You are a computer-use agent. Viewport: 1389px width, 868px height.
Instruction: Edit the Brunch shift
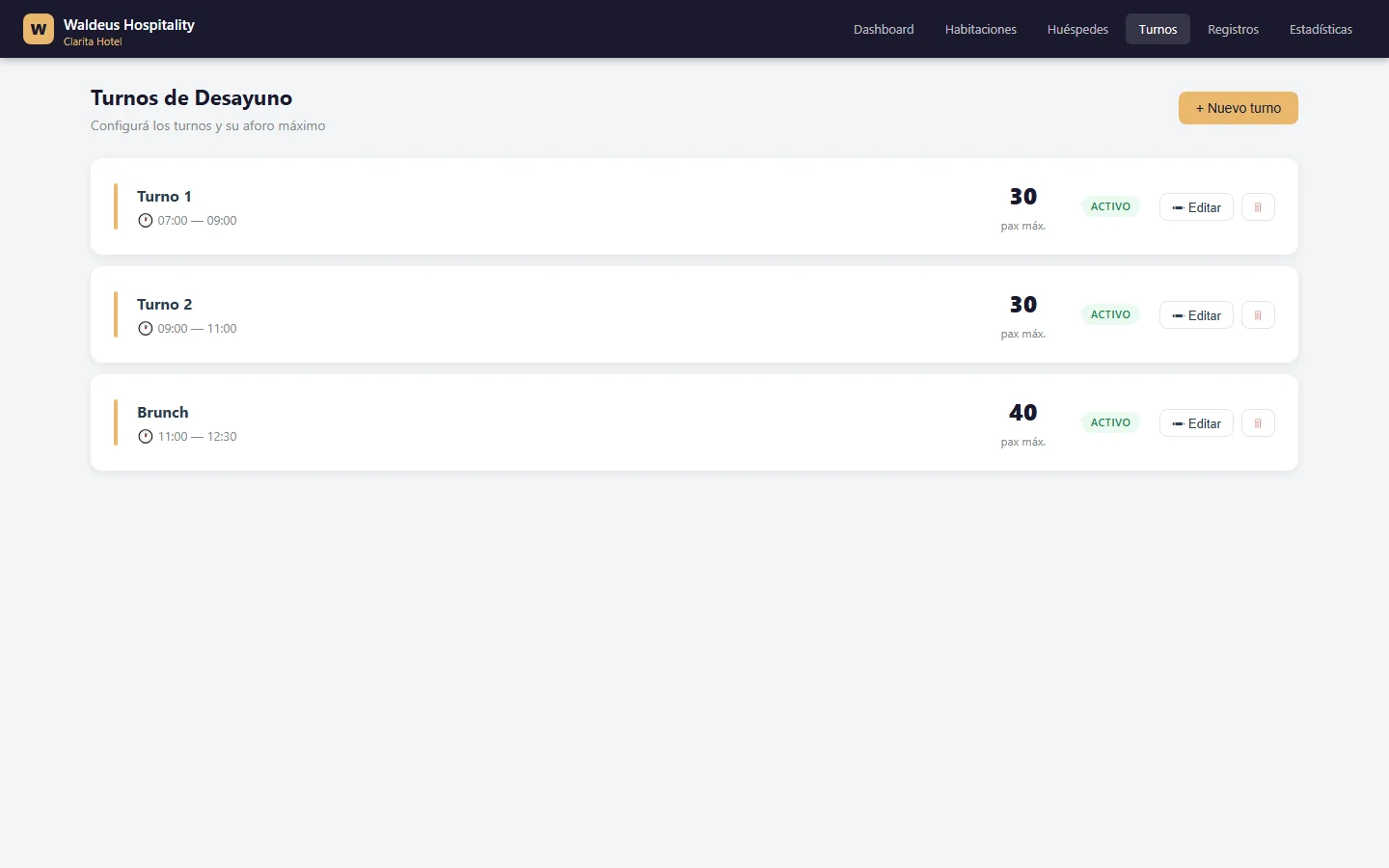(1196, 423)
